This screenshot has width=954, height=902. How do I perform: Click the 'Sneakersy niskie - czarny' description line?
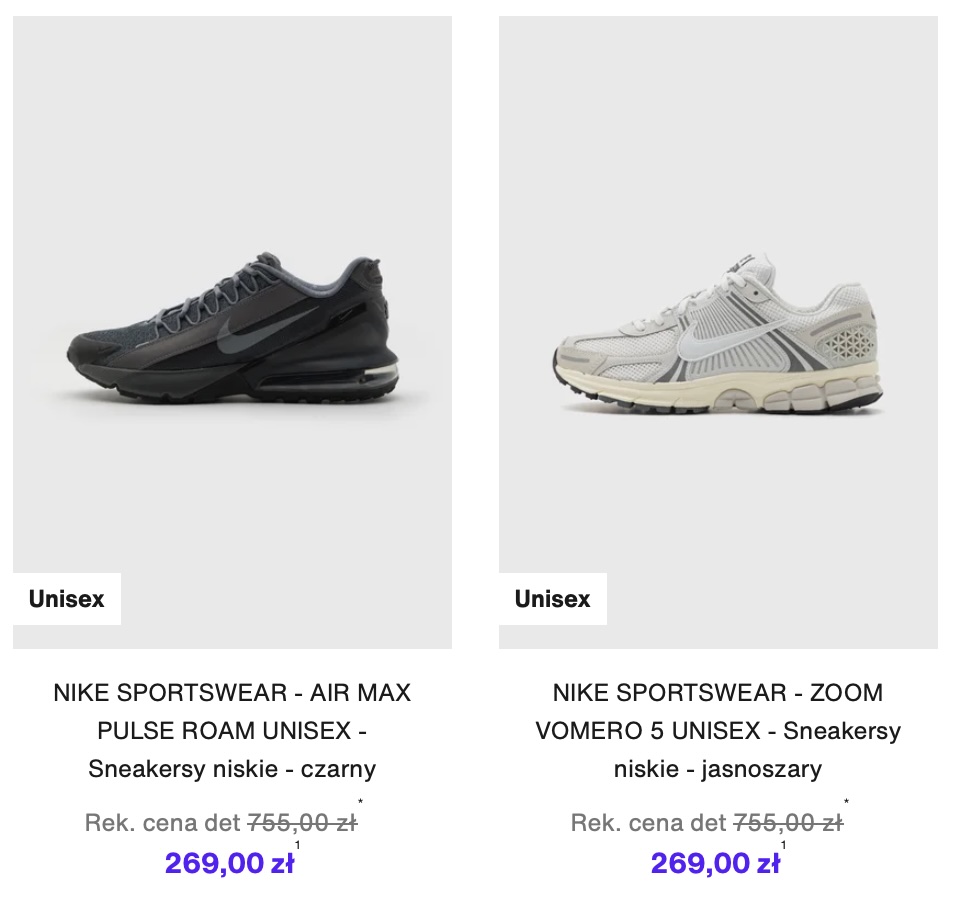[232, 769]
